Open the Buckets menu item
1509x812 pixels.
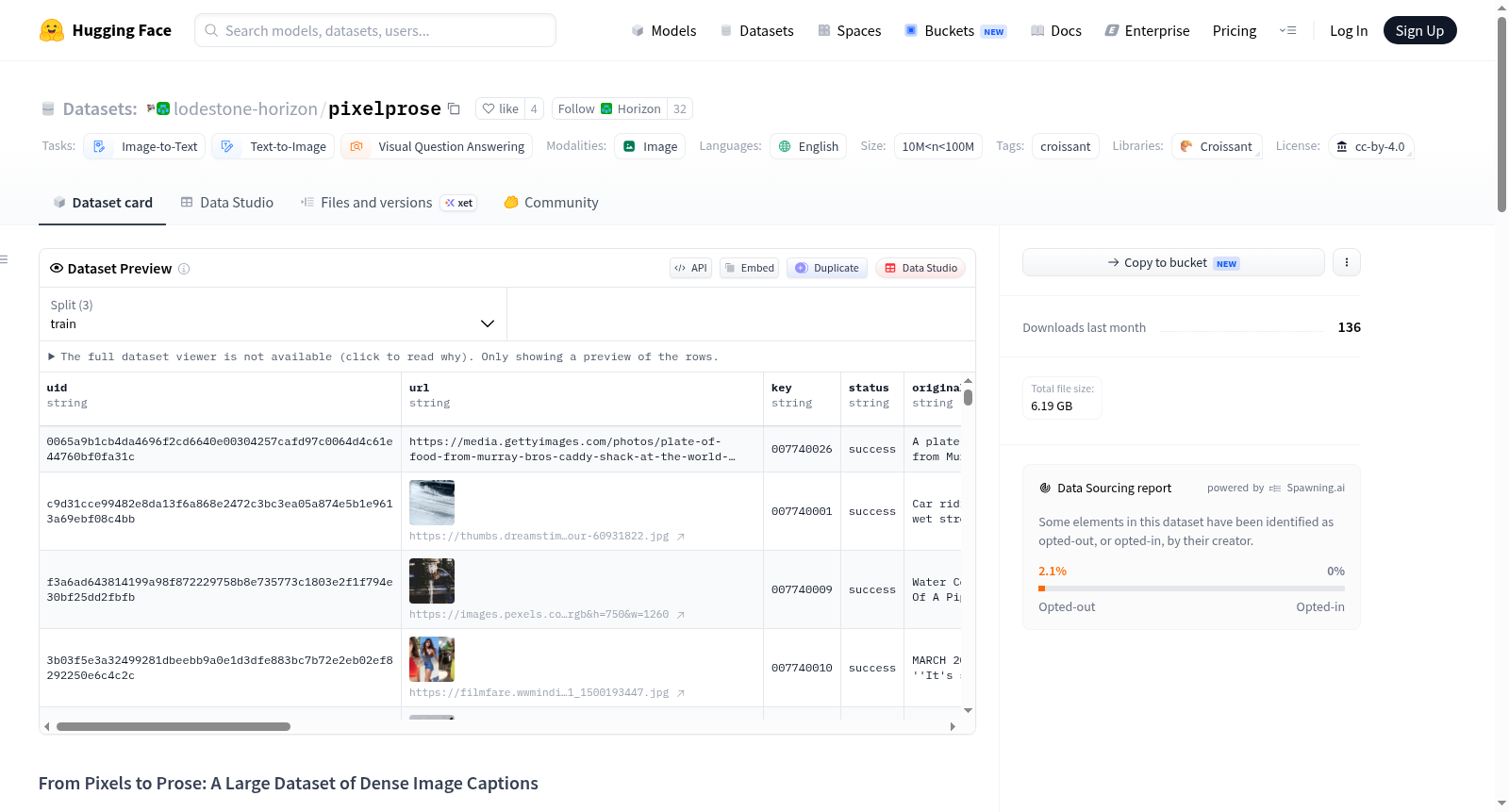(955, 30)
